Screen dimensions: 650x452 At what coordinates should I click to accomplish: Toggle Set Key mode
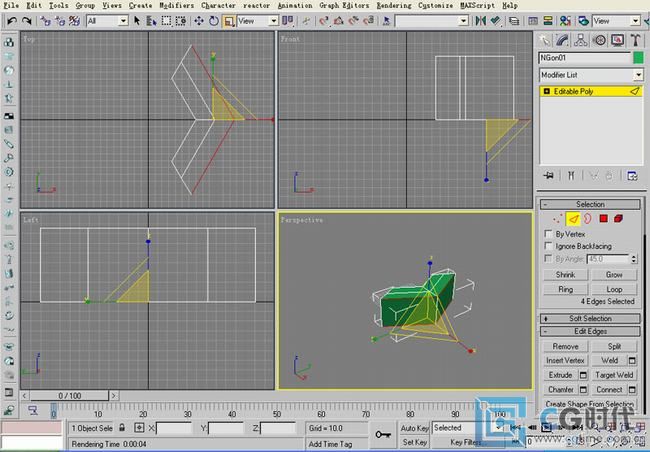[x=415, y=442]
